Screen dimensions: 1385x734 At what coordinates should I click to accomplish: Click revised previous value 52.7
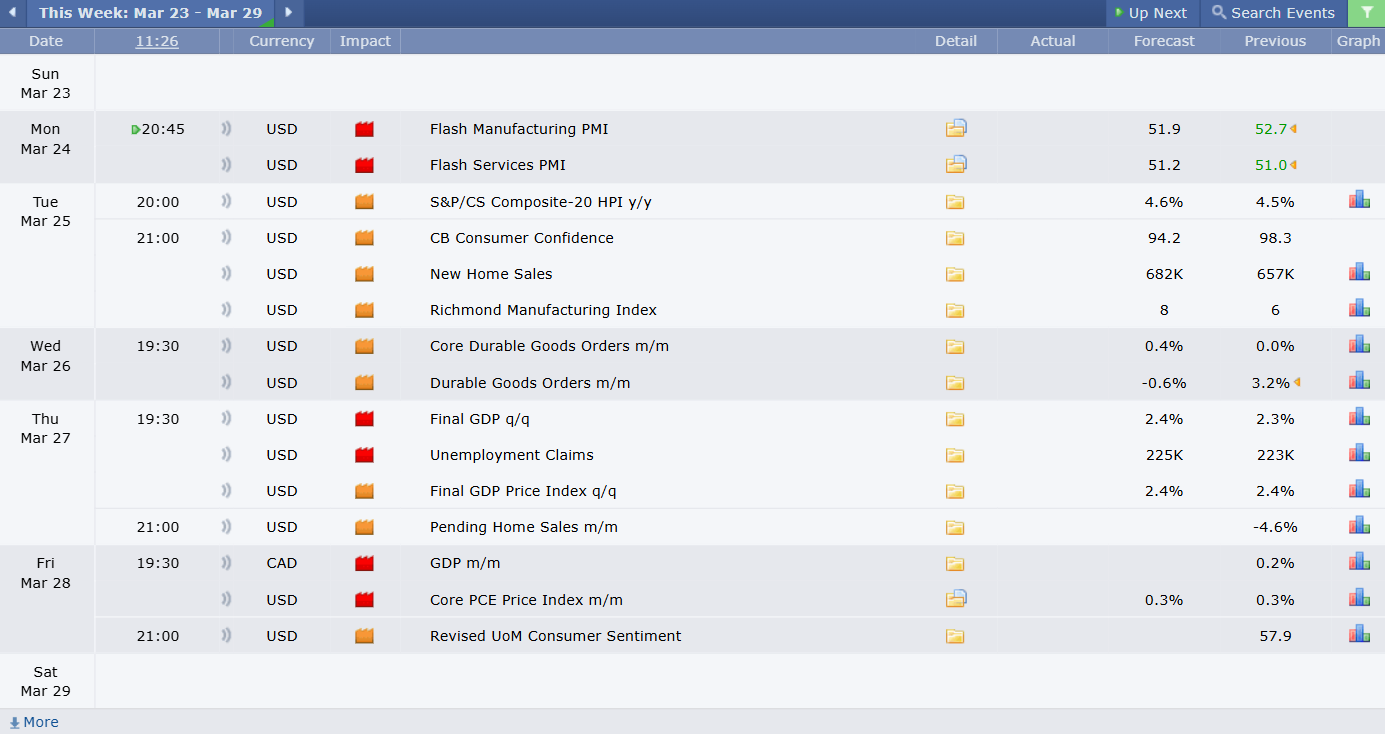click(x=1271, y=129)
